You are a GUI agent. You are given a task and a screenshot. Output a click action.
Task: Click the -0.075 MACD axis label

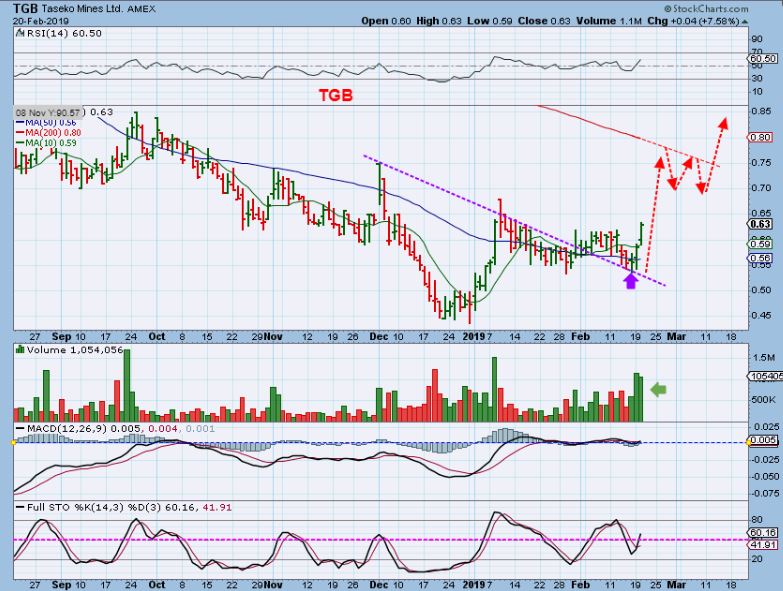coord(765,493)
